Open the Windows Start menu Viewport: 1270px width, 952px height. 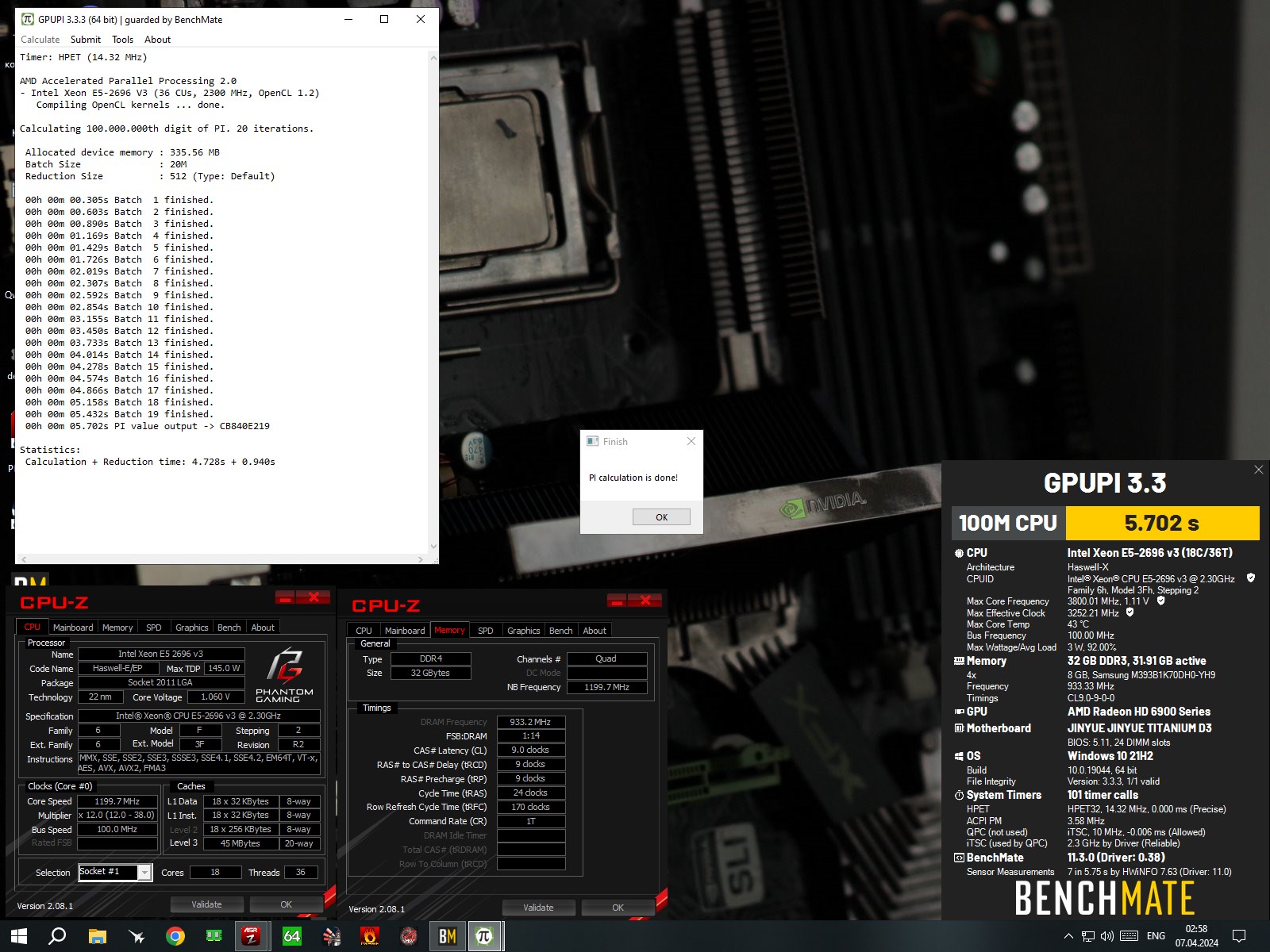click(19, 936)
